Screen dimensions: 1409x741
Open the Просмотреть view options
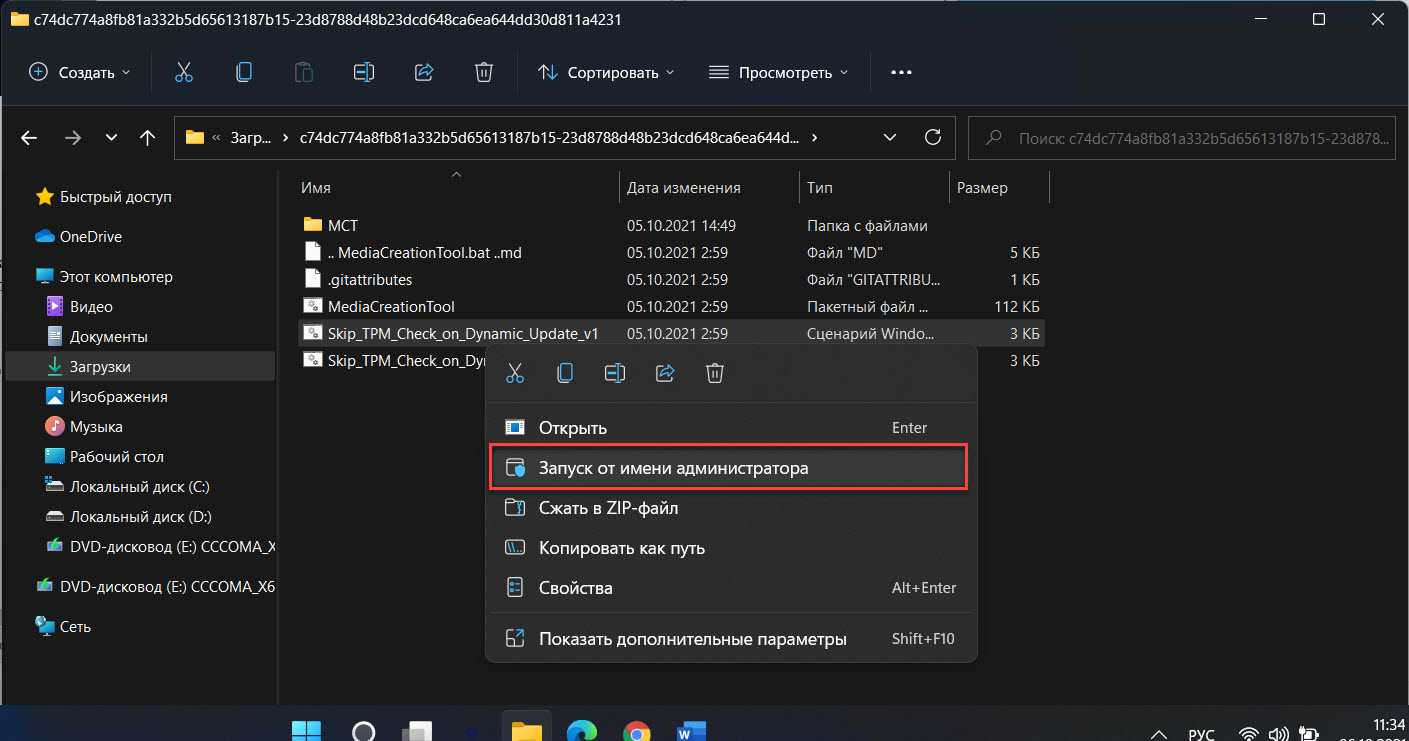click(x=778, y=72)
